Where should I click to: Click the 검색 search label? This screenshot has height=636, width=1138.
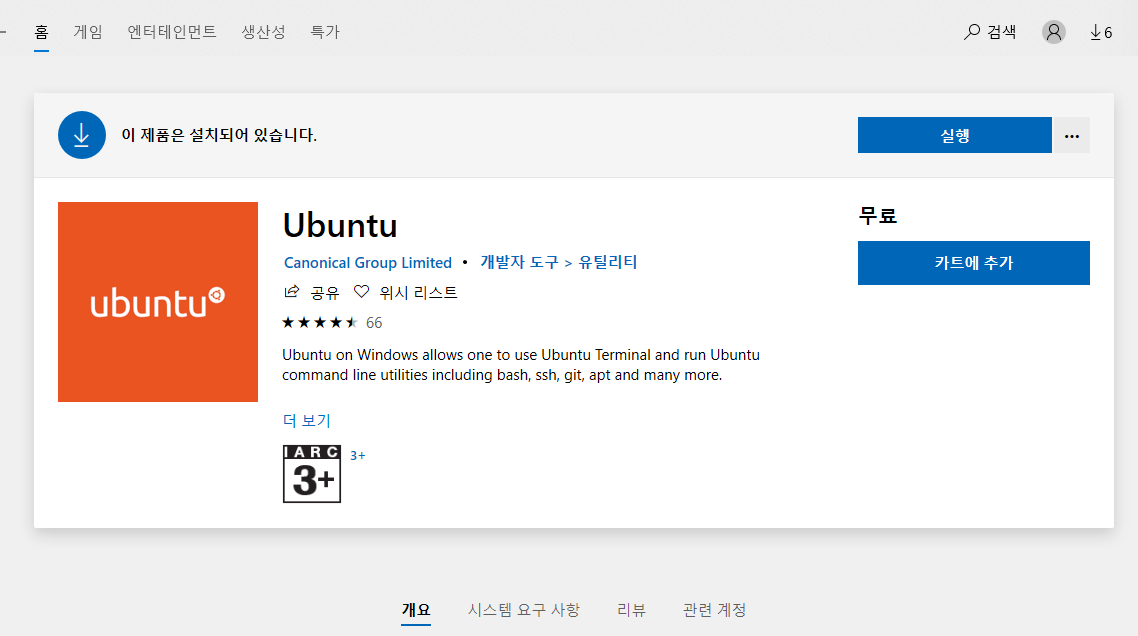(x=1002, y=32)
